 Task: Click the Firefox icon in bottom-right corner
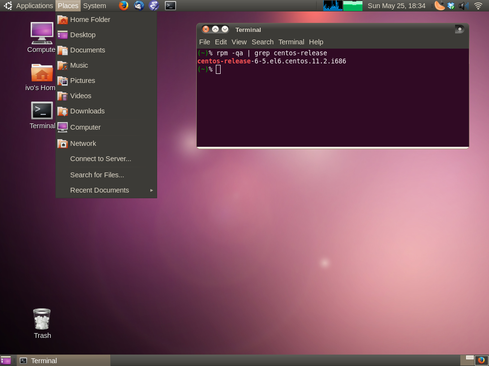[481, 360]
